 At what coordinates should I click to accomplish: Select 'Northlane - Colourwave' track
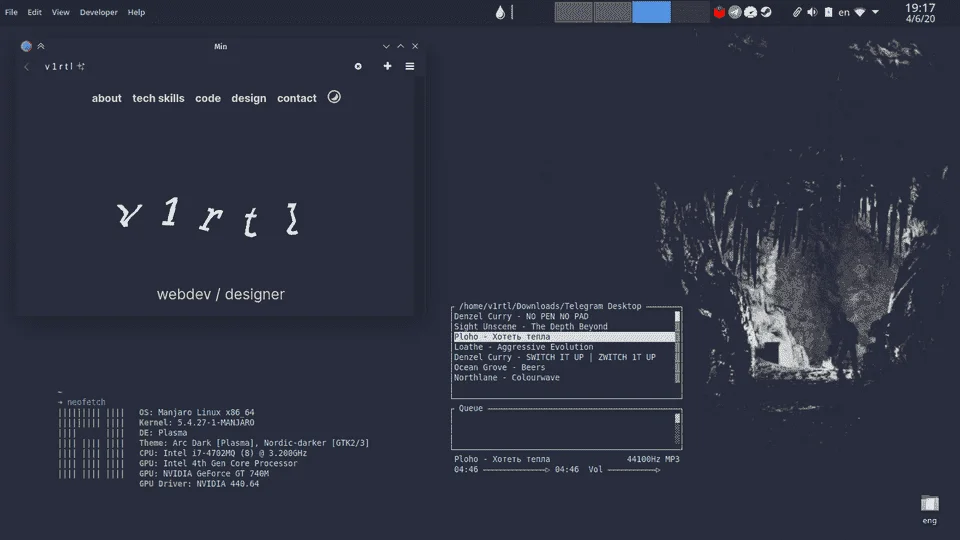click(x=507, y=378)
